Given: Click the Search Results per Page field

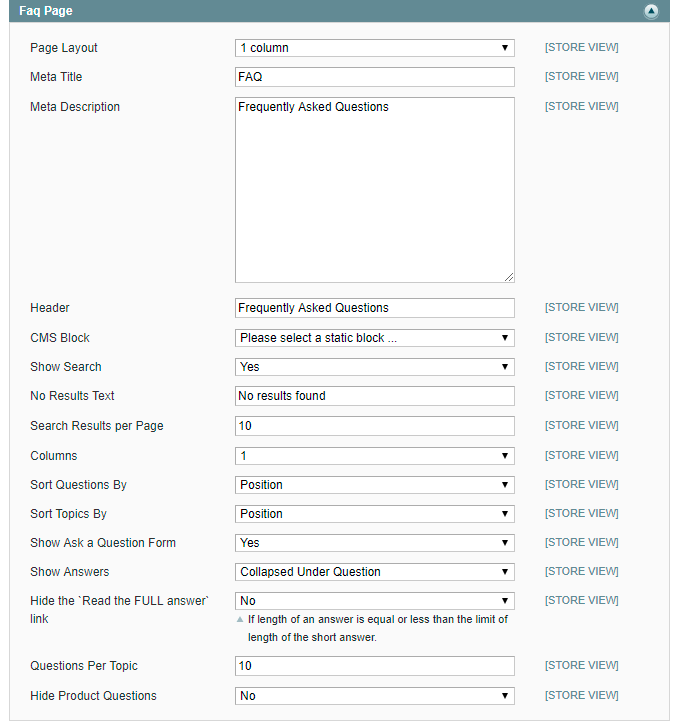Looking at the screenshot, I should [374, 426].
